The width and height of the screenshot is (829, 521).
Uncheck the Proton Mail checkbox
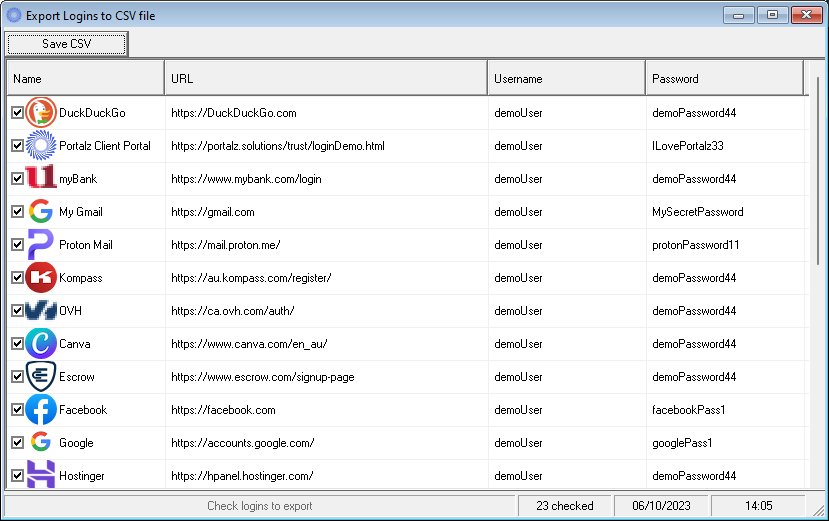point(17,244)
